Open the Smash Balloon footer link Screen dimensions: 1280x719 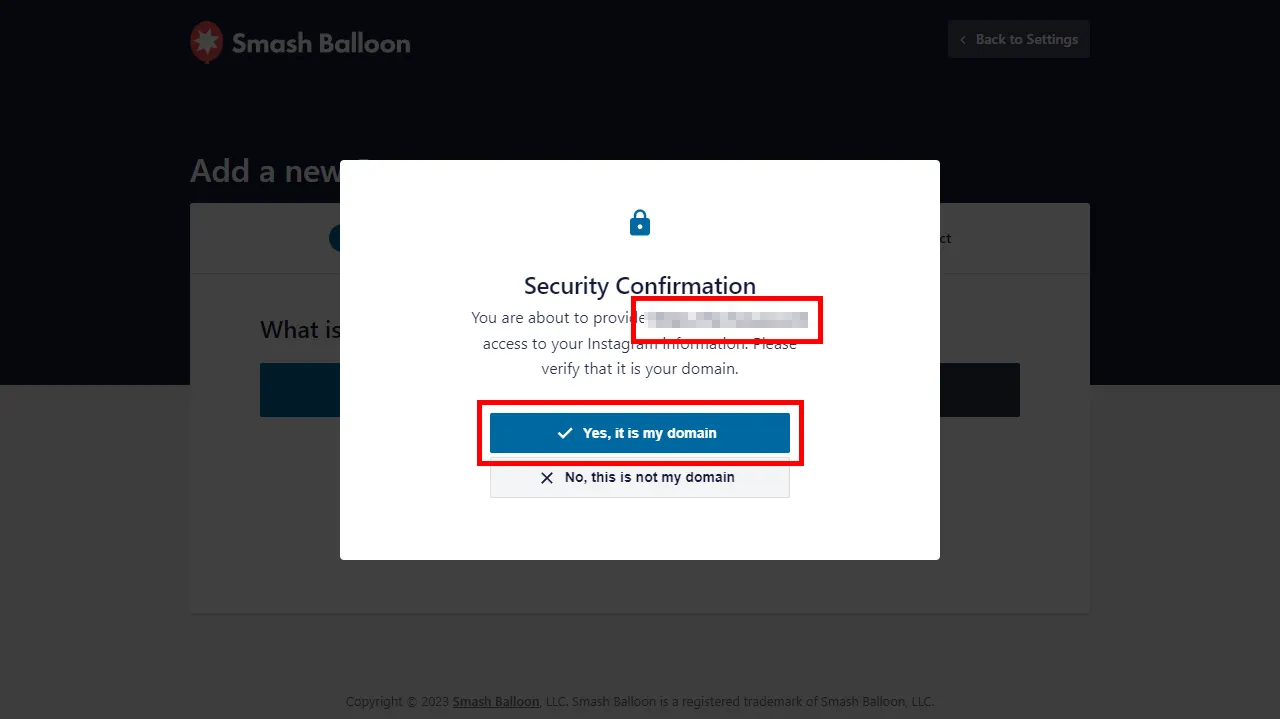pyautogui.click(x=495, y=702)
